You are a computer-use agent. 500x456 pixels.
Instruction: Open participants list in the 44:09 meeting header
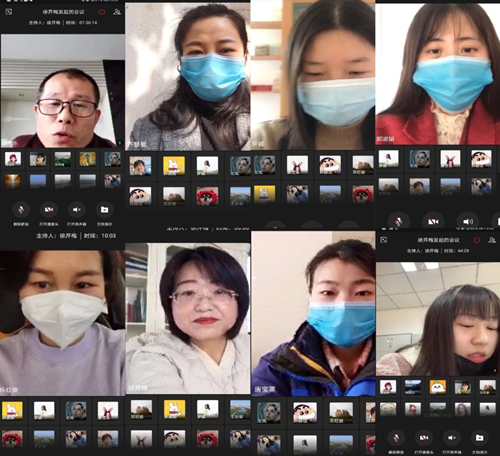click(492, 240)
